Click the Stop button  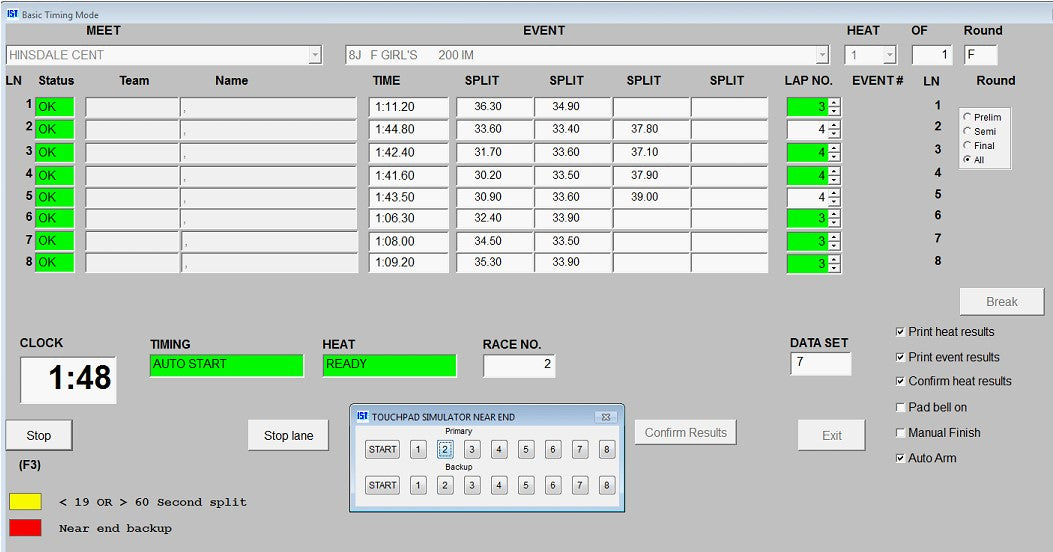pos(39,436)
